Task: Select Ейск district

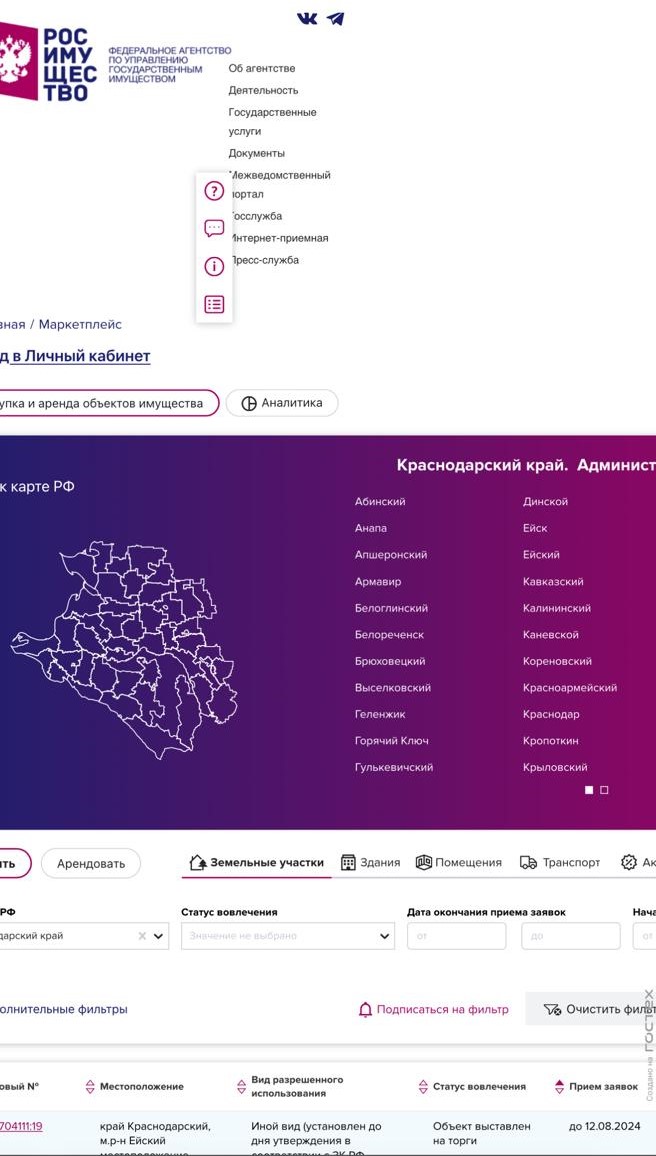Action: (x=535, y=529)
